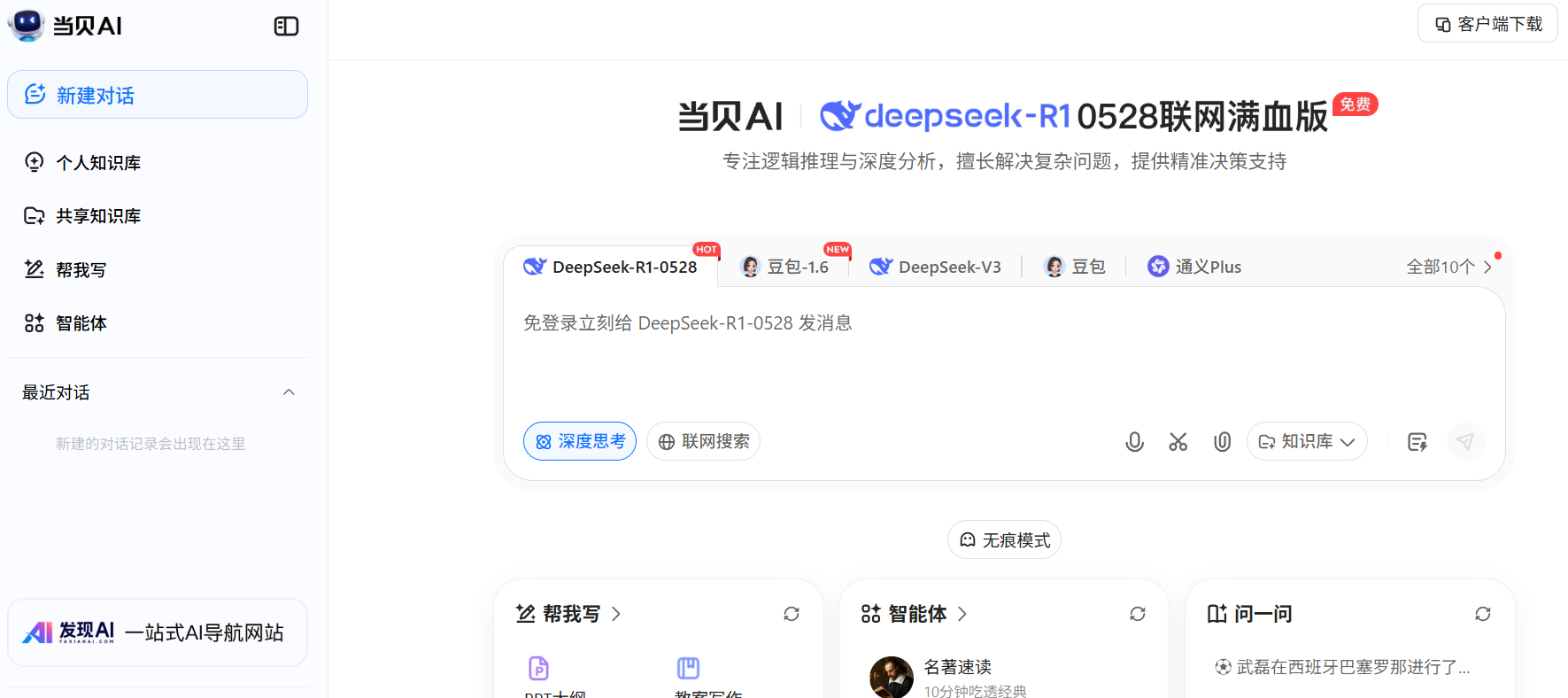Click the scissors screenshot icon
1568x698 pixels.
pos(1178,442)
